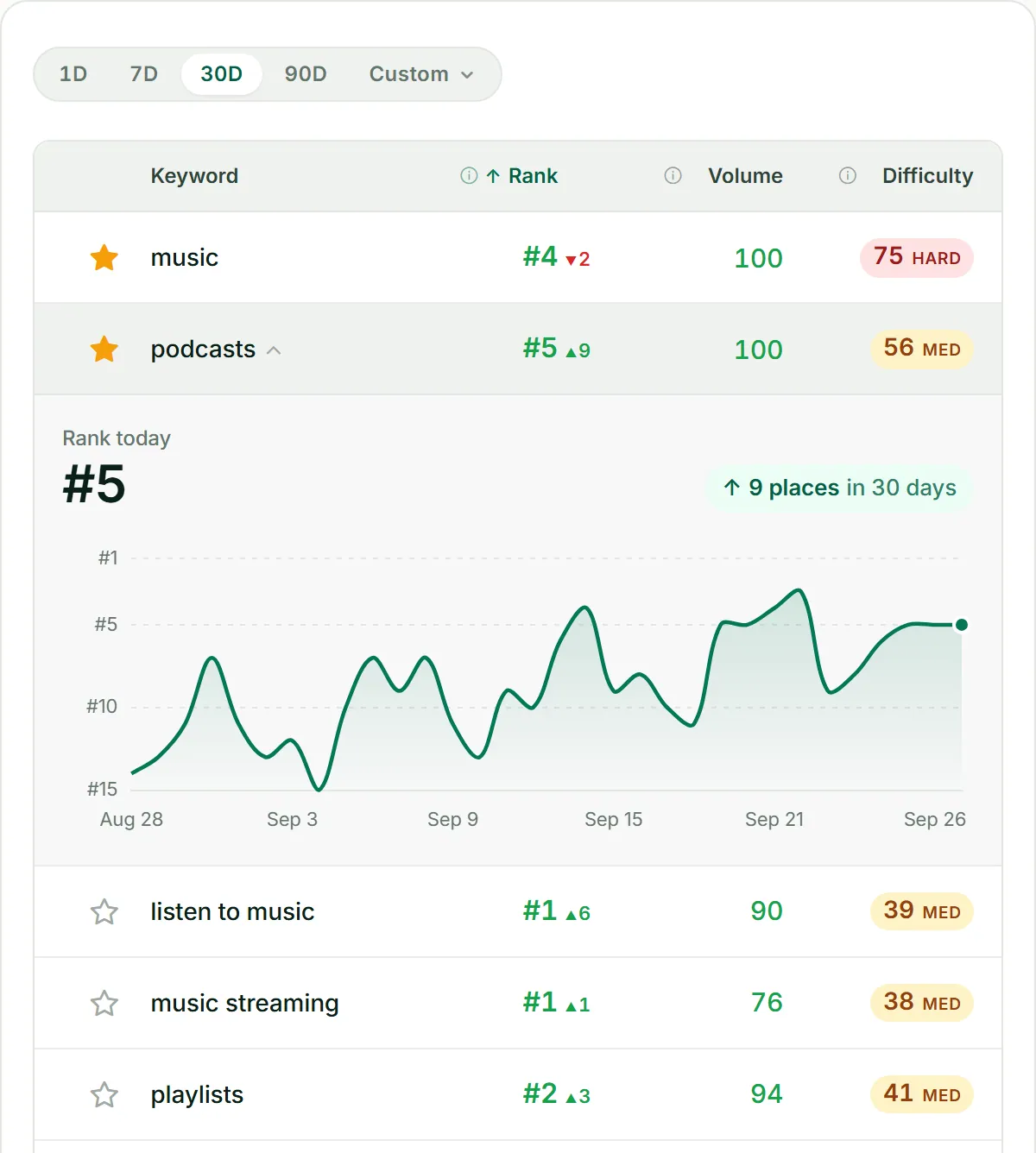Select the 1D time range
This screenshot has width=1036, height=1153.
pos(73,74)
